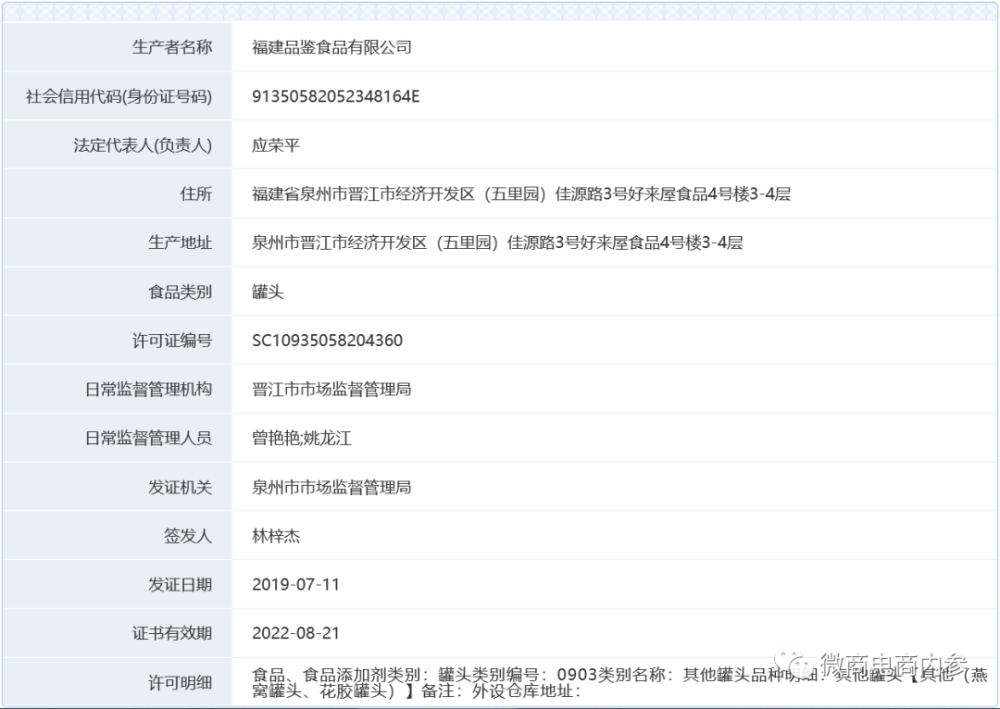Select the credit code 91350582052348164E
The width and height of the screenshot is (1000, 709).
[335, 96]
